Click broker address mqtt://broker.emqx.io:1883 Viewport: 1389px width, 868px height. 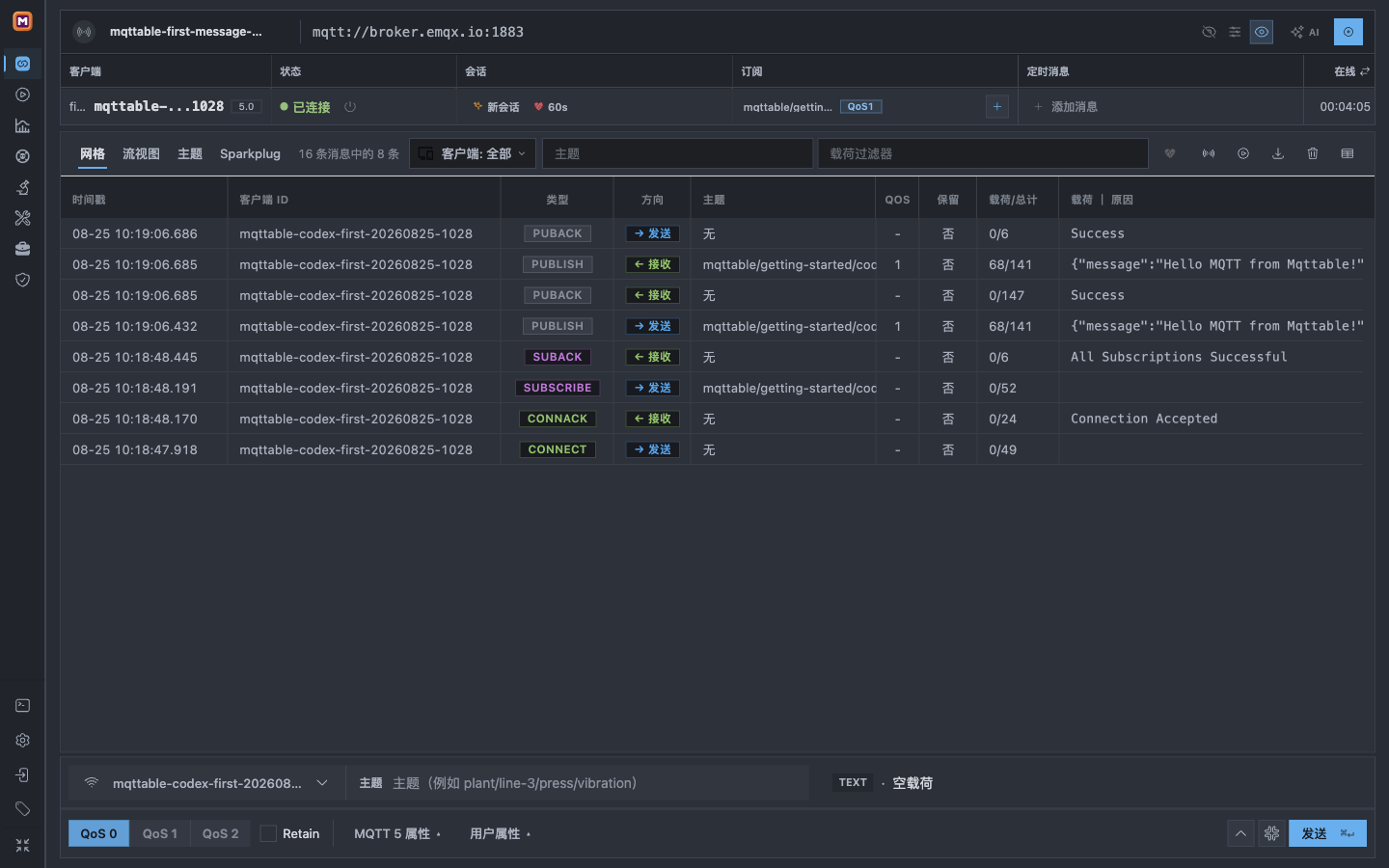418,32
